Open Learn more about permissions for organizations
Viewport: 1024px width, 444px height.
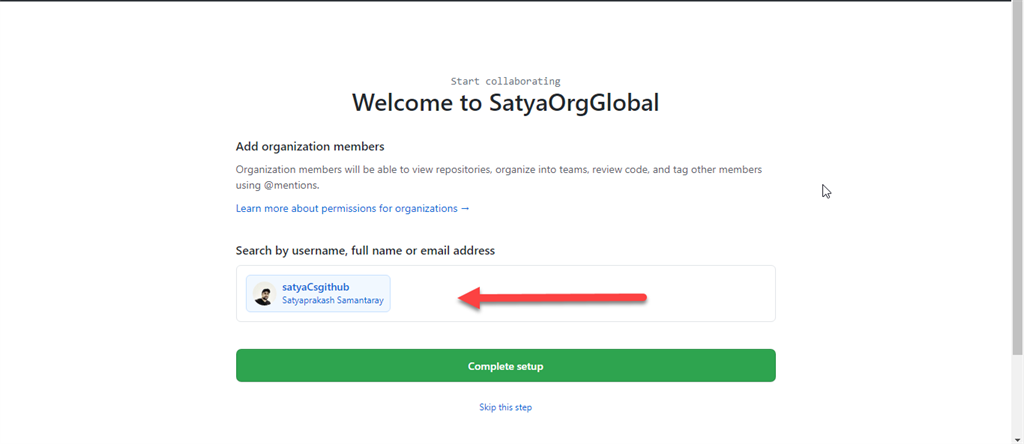[352, 208]
